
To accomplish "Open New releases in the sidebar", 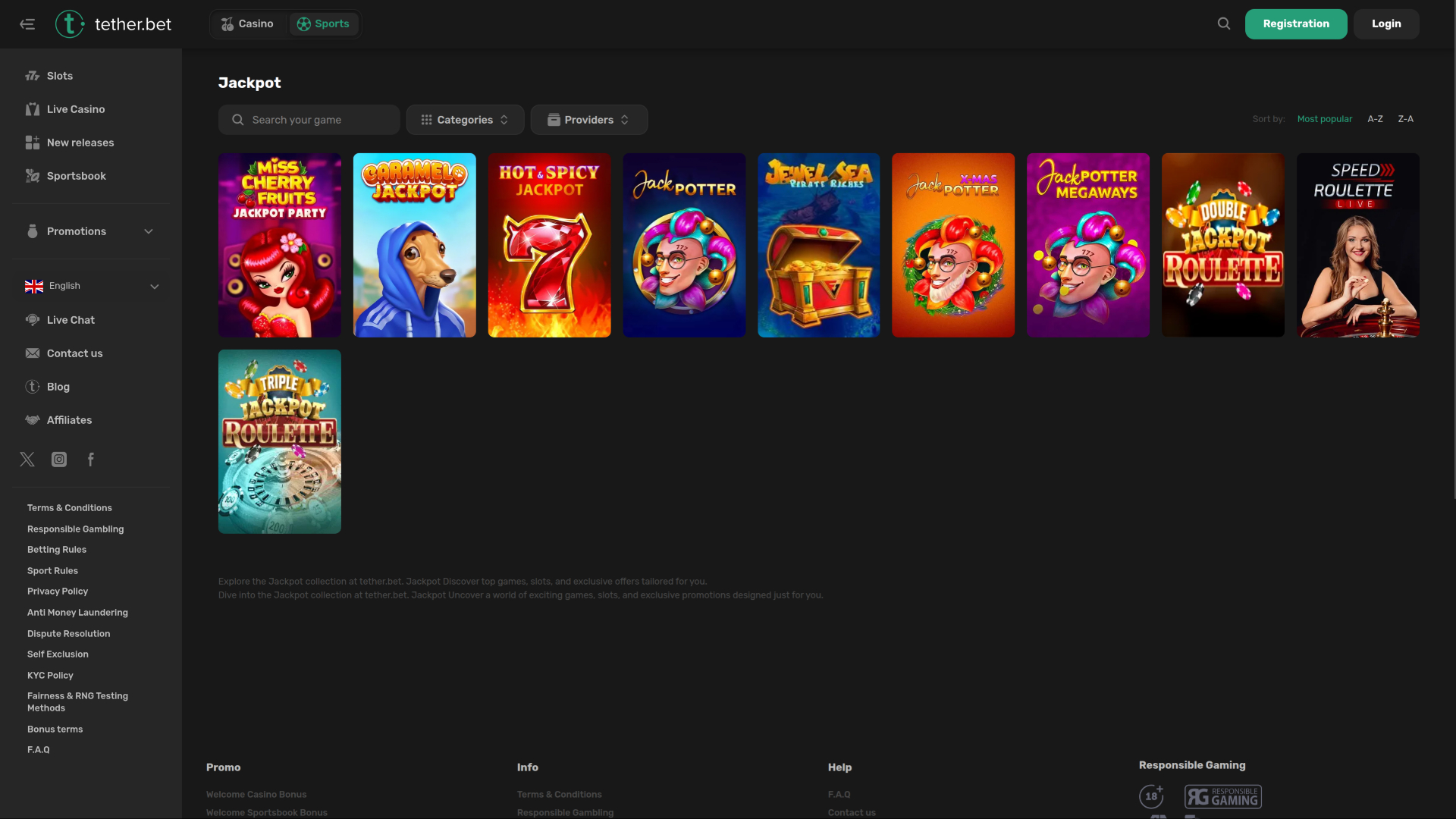I will click(x=80, y=142).
